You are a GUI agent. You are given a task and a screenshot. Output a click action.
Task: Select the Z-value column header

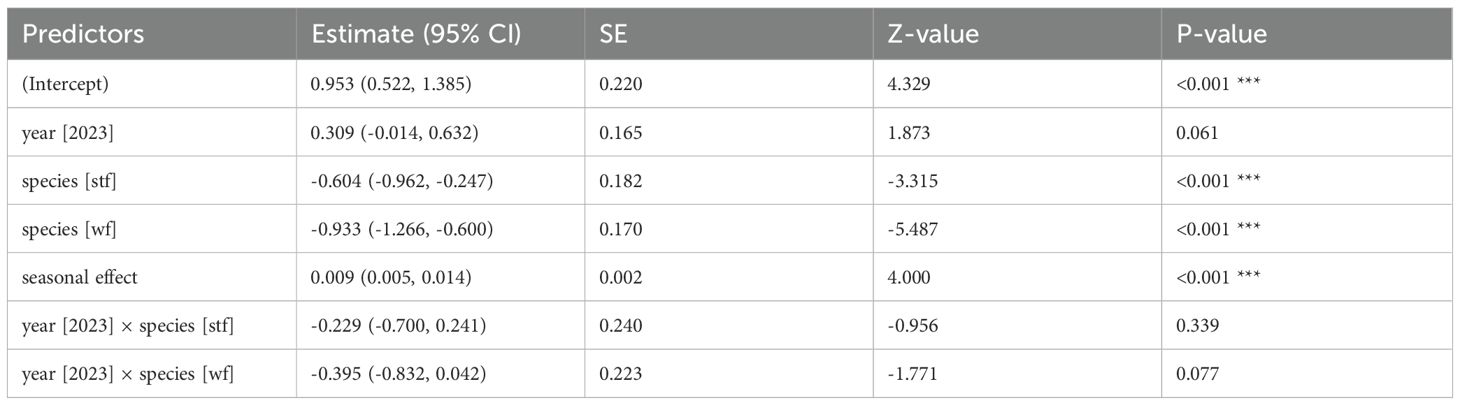930,34
